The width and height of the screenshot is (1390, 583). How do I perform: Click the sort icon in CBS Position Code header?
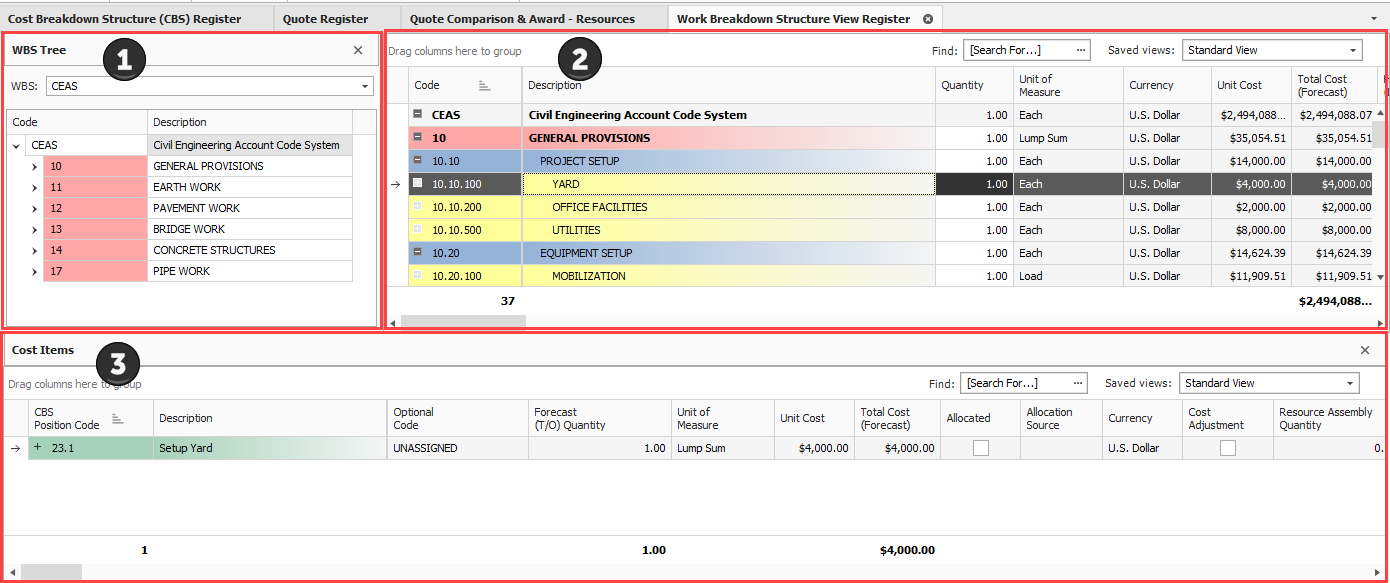(x=117, y=419)
